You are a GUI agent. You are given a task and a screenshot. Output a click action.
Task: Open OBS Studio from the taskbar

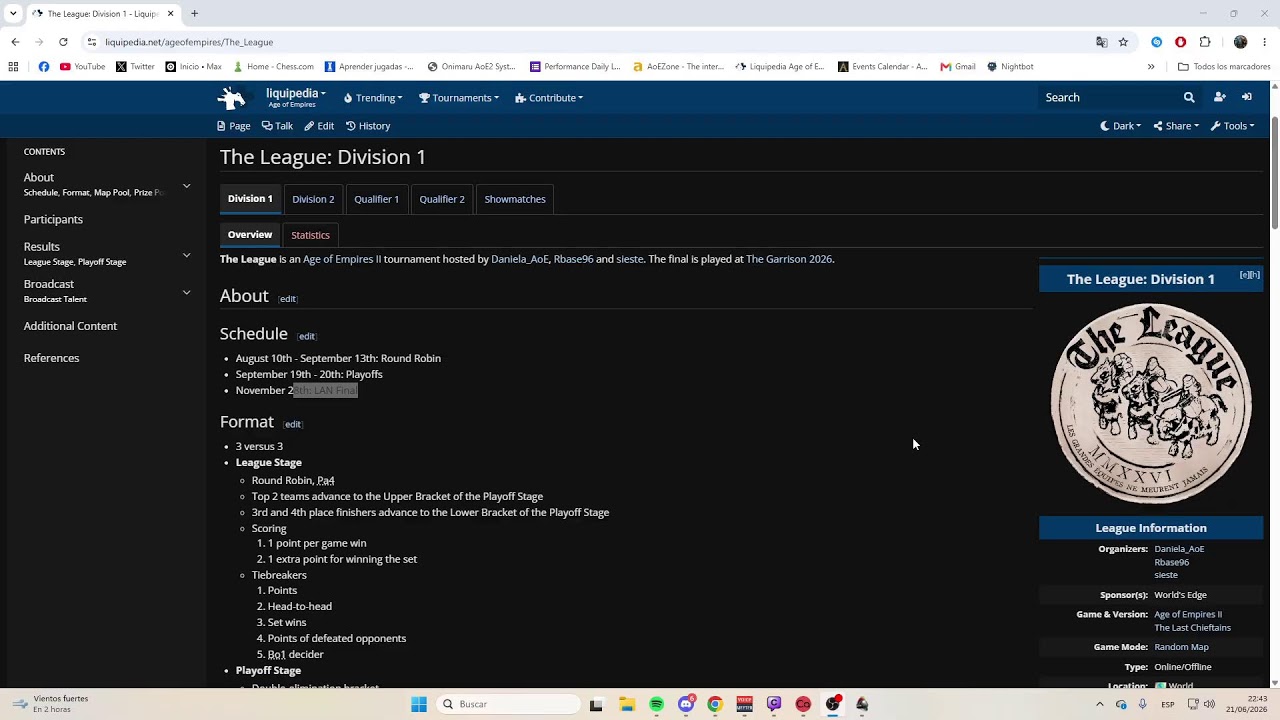click(x=833, y=704)
